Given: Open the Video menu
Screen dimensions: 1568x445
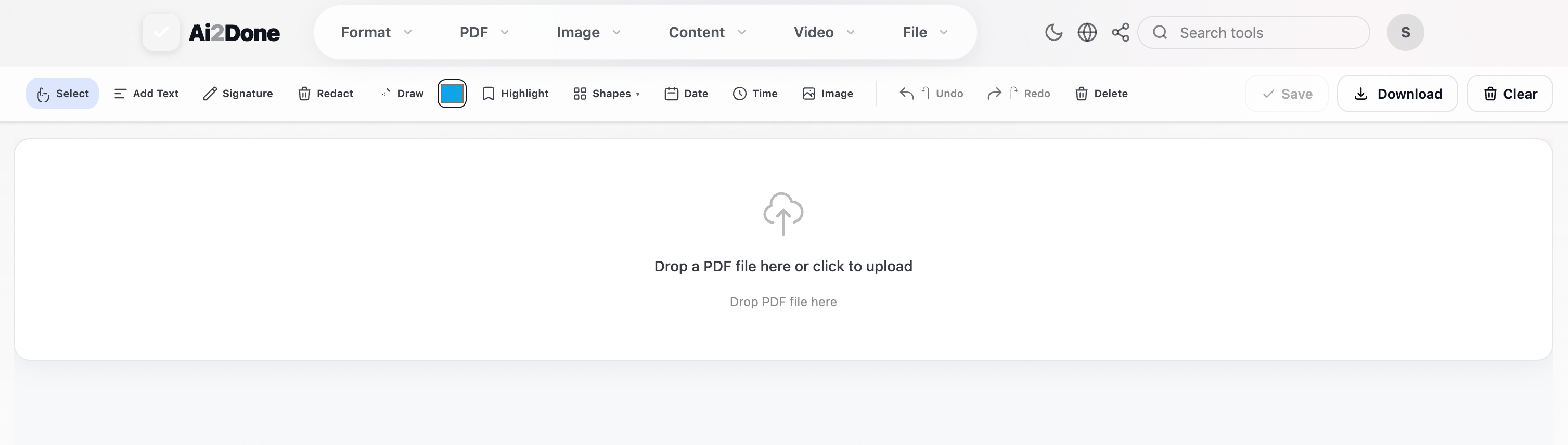Looking at the screenshot, I should (x=824, y=32).
